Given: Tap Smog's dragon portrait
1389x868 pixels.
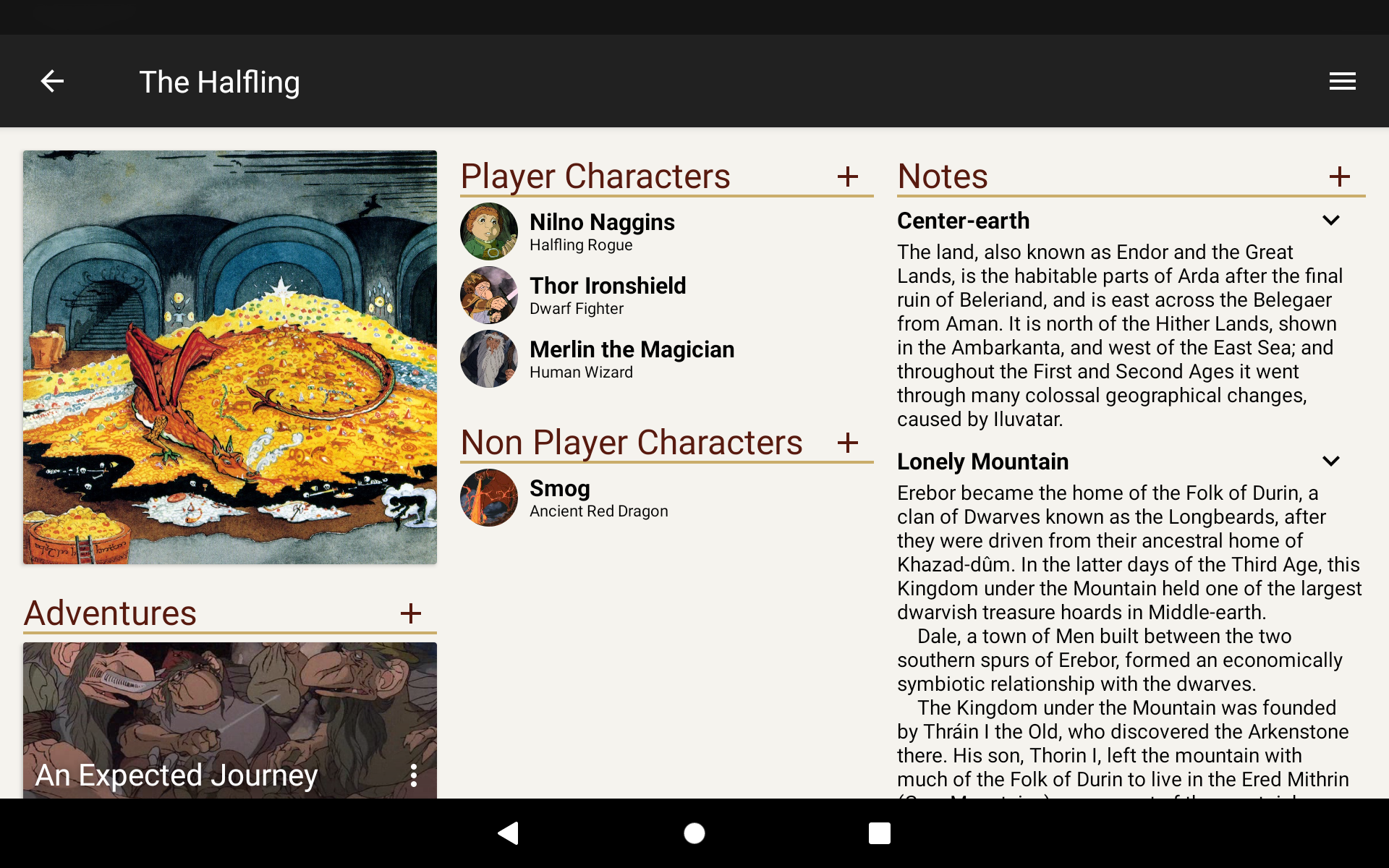Looking at the screenshot, I should [489, 498].
